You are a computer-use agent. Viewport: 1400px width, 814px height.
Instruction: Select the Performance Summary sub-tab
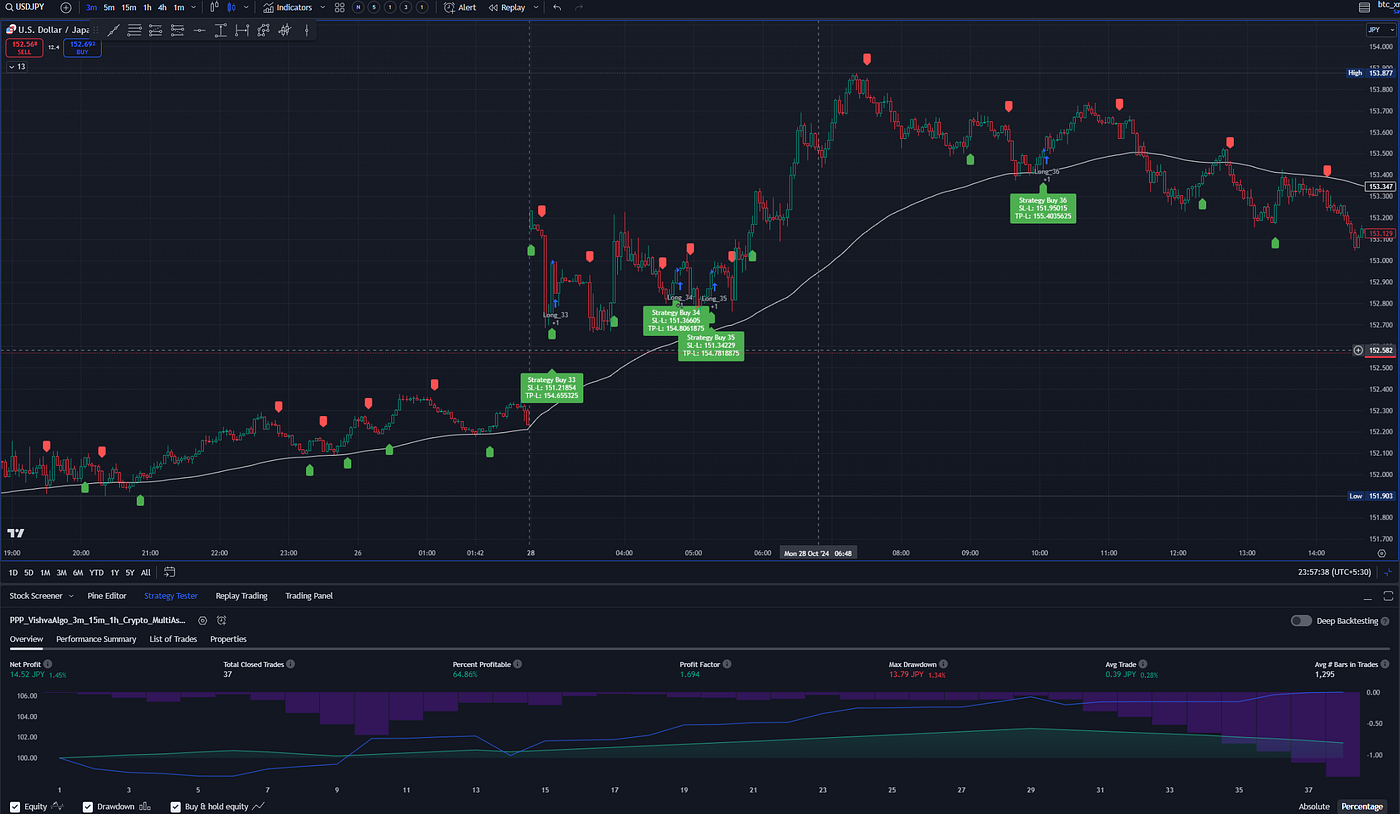(96, 639)
